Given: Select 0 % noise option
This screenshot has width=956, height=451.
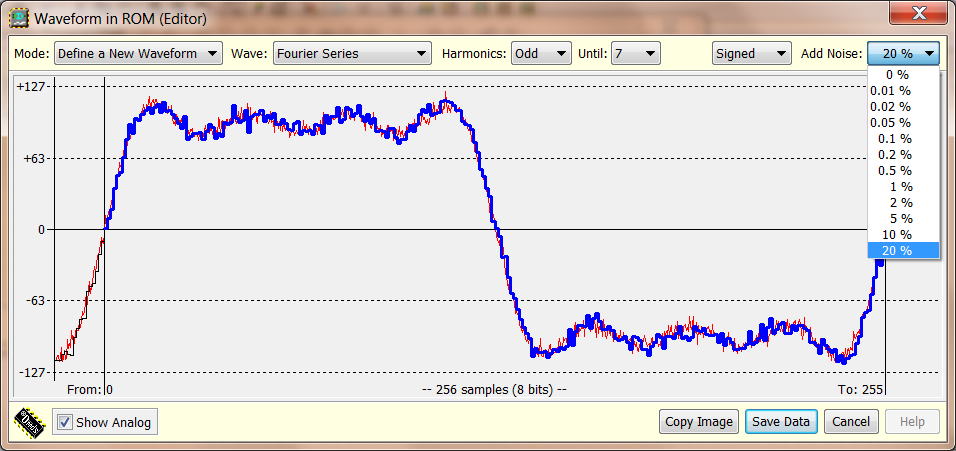Looking at the screenshot, I should pyautogui.click(x=904, y=75).
